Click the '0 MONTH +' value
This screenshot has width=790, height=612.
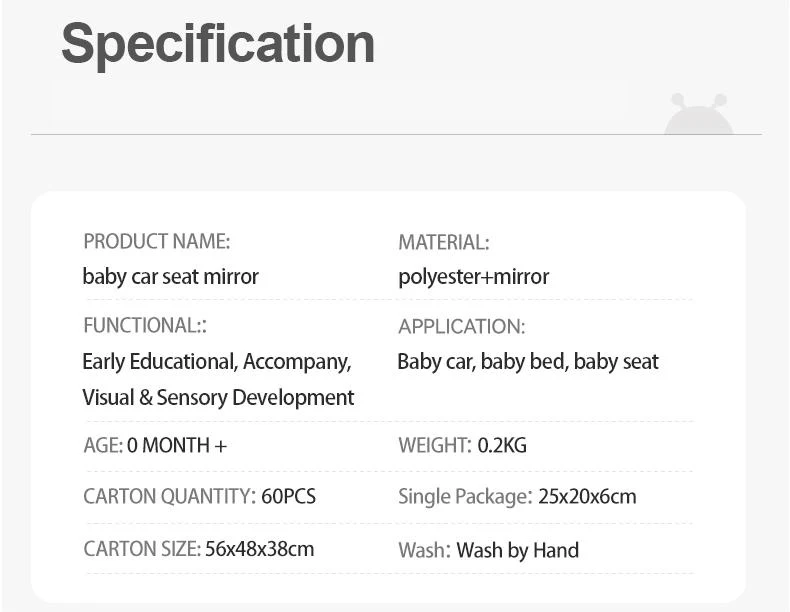pyautogui.click(x=177, y=445)
